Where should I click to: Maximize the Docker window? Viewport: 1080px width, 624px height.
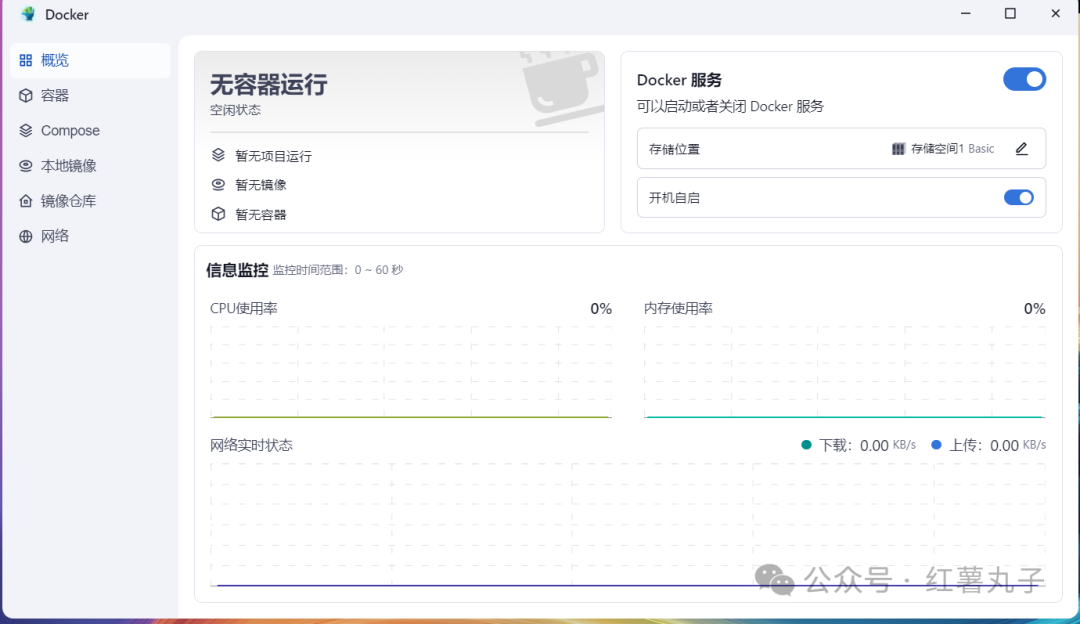(x=1010, y=14)
